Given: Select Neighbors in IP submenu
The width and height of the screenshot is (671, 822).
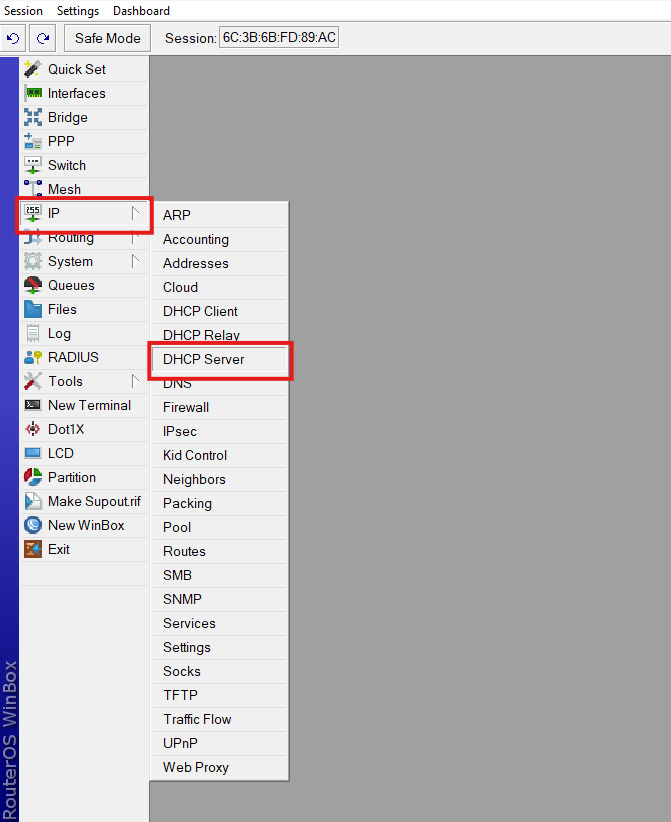Looking at the screenshot, I should pyautogui.click(x=220, y=480).
